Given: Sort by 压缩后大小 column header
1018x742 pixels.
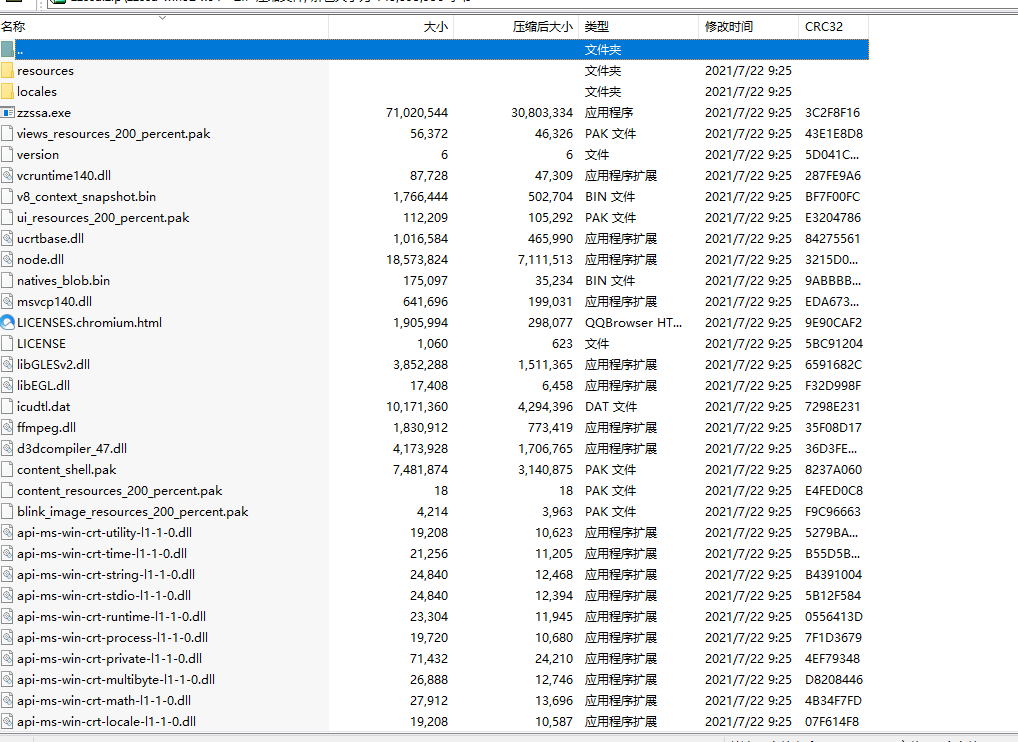Looking at the screenshot, I should [542, 27].
